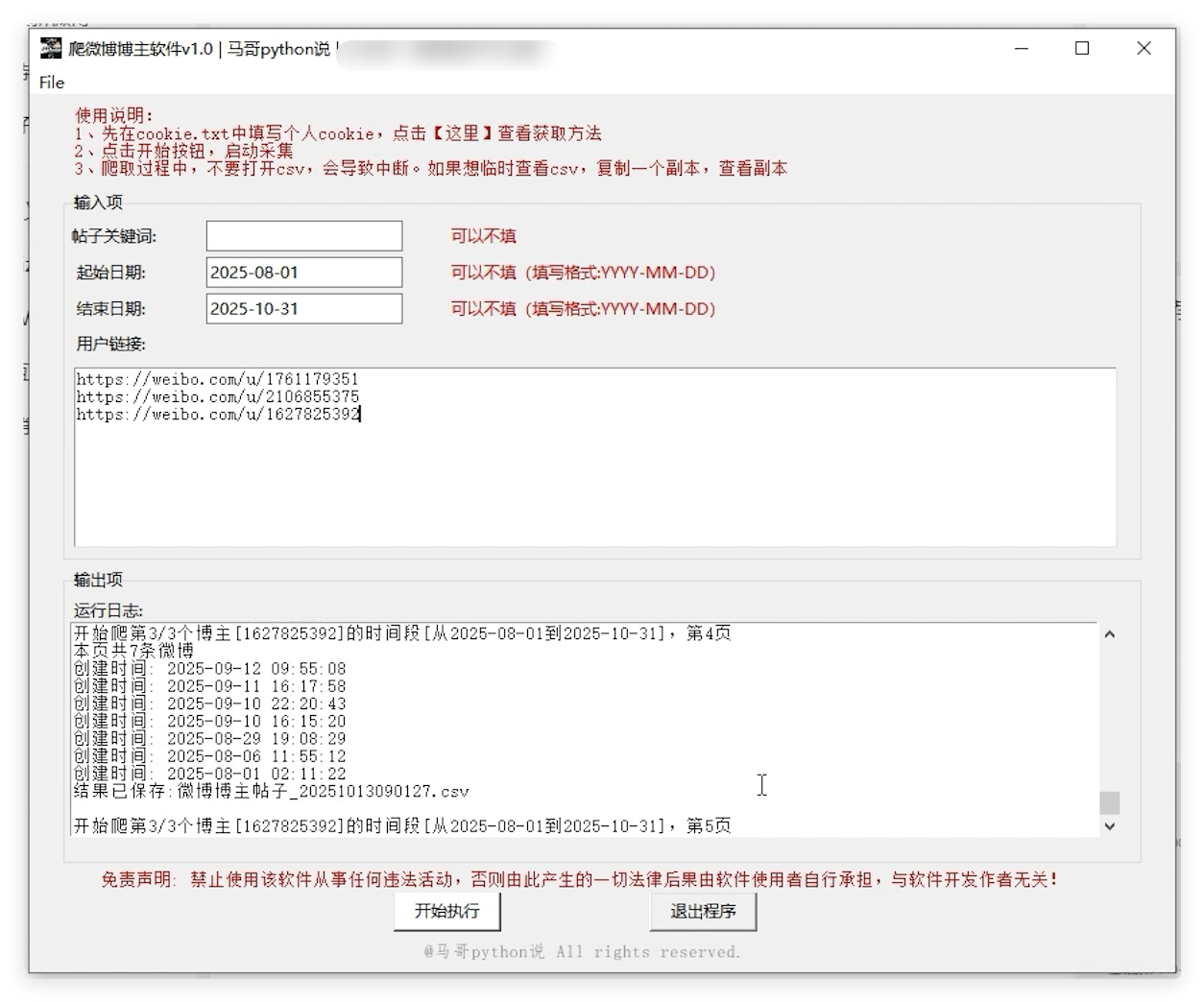Select the 结束日期 field showing 2025-10-31

point(303,309)
